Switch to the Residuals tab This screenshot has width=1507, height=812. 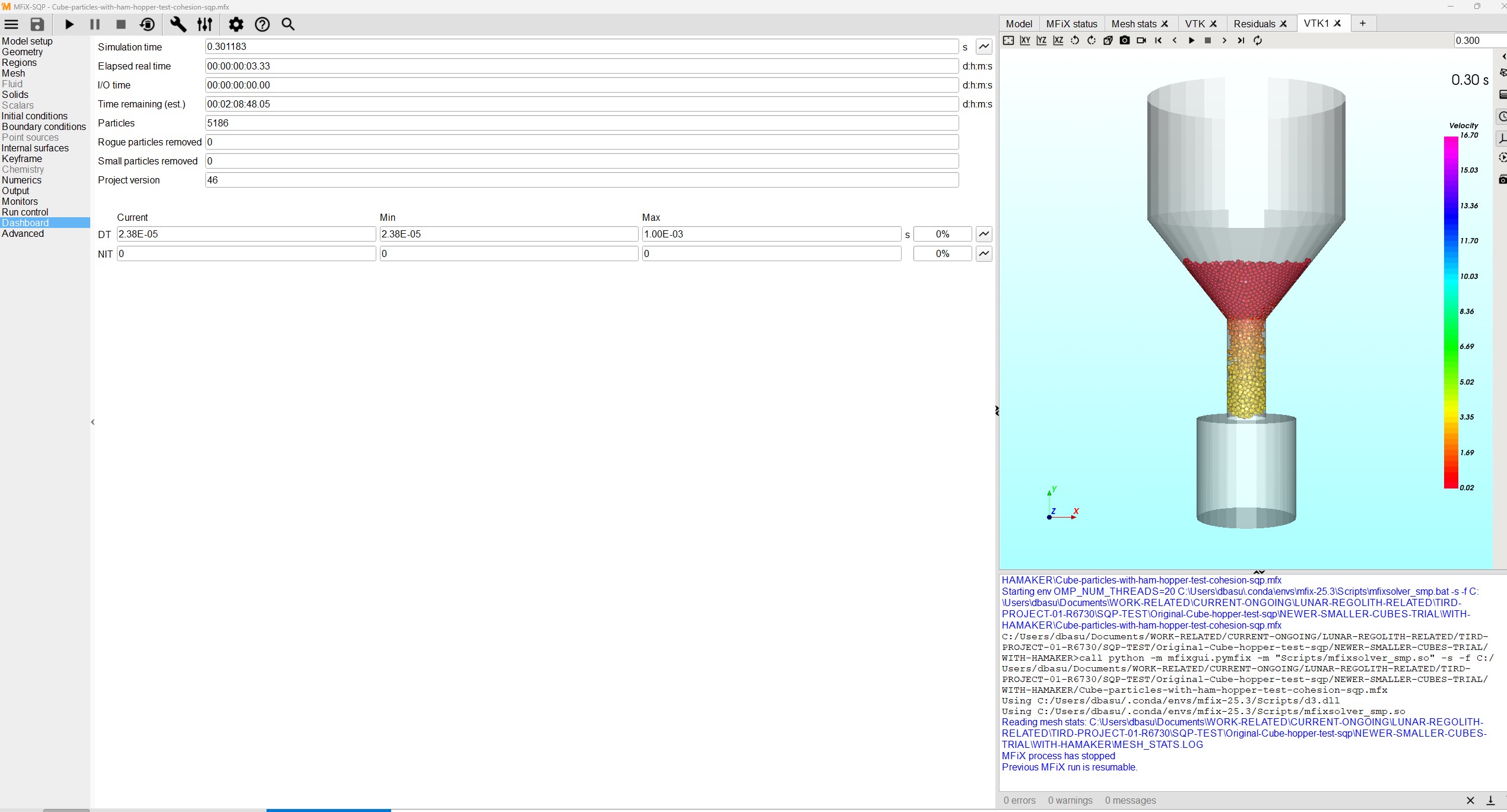1254,24
